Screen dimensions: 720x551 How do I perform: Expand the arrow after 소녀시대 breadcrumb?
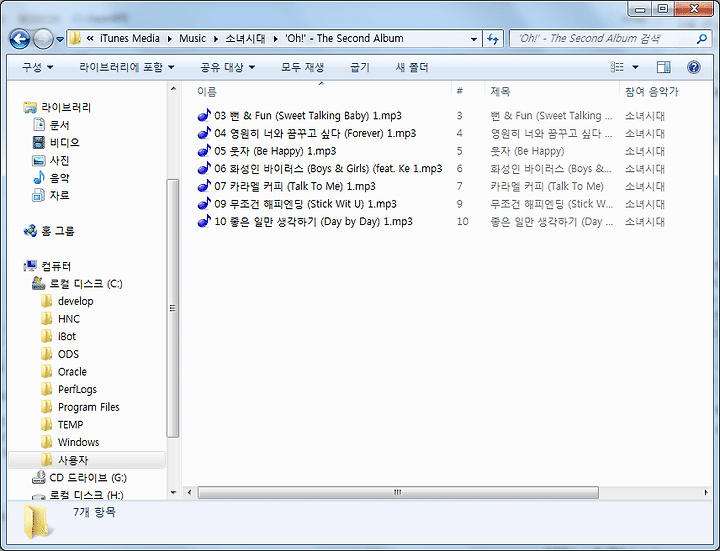pos(276,39)
